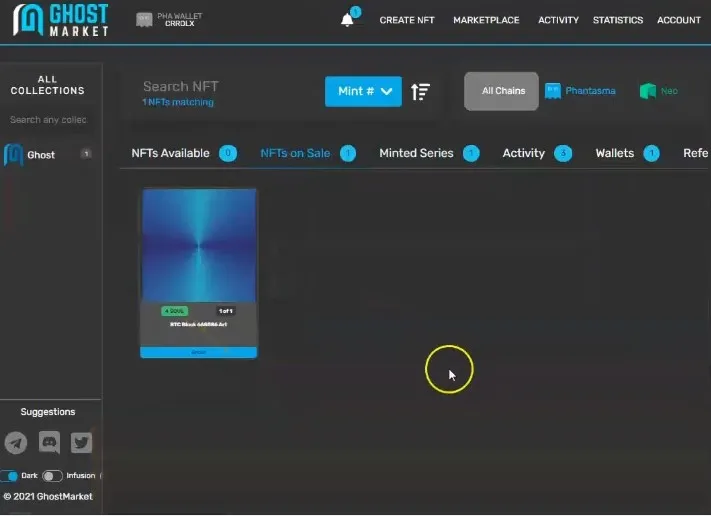Reverse the sort order with the sort icon
The image size is (711, 516).
[x=420, y=92]
